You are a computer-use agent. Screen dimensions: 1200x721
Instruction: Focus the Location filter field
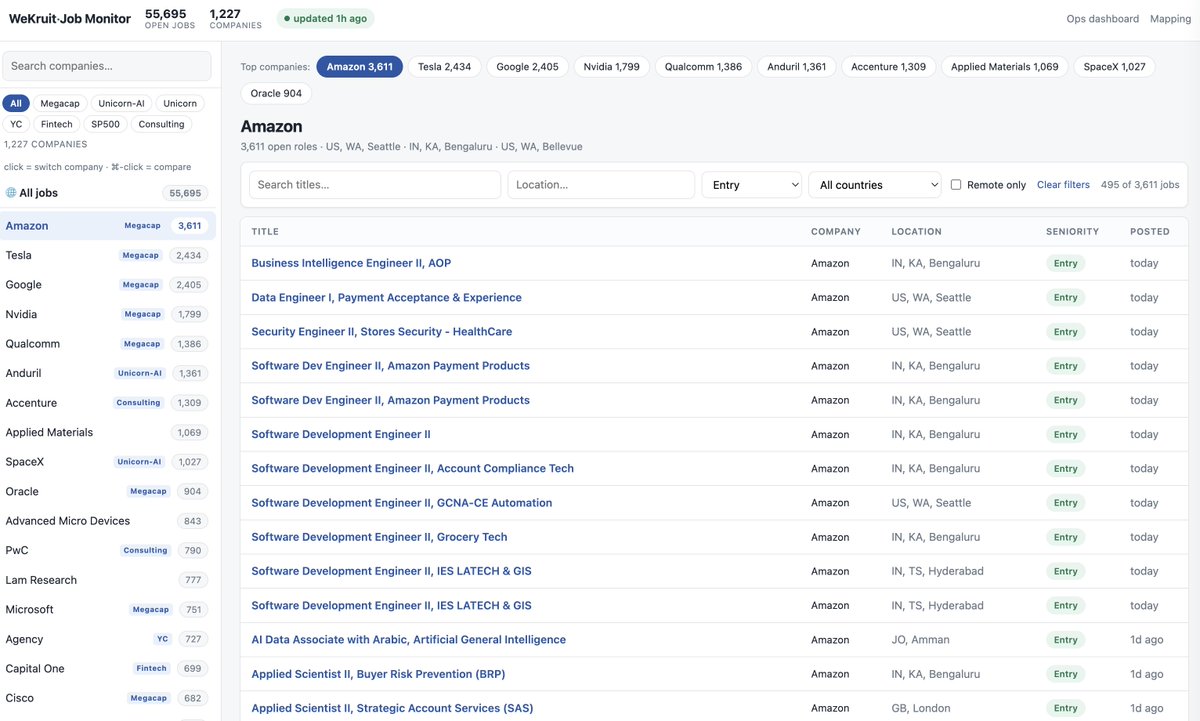[x=601, y=185]
